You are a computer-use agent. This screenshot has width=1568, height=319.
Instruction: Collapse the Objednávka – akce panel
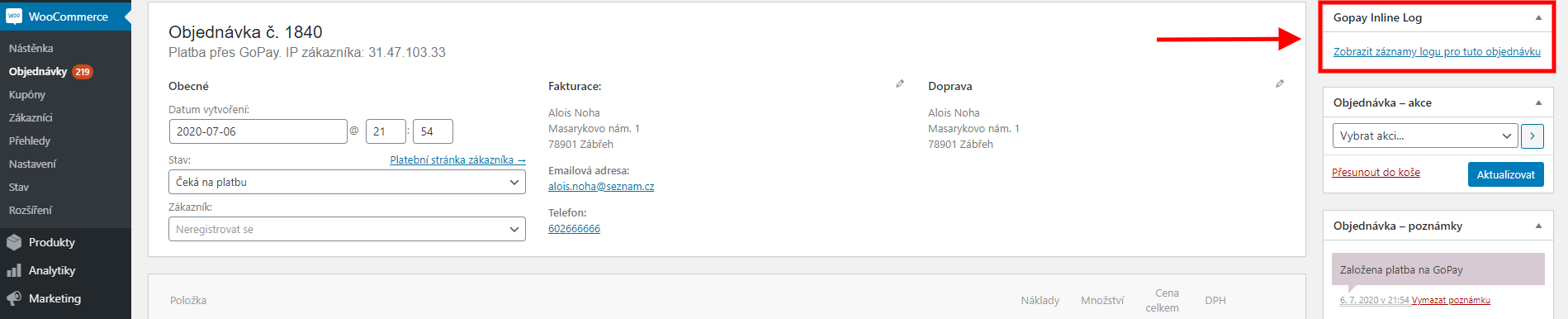(x=1538, y=102)
